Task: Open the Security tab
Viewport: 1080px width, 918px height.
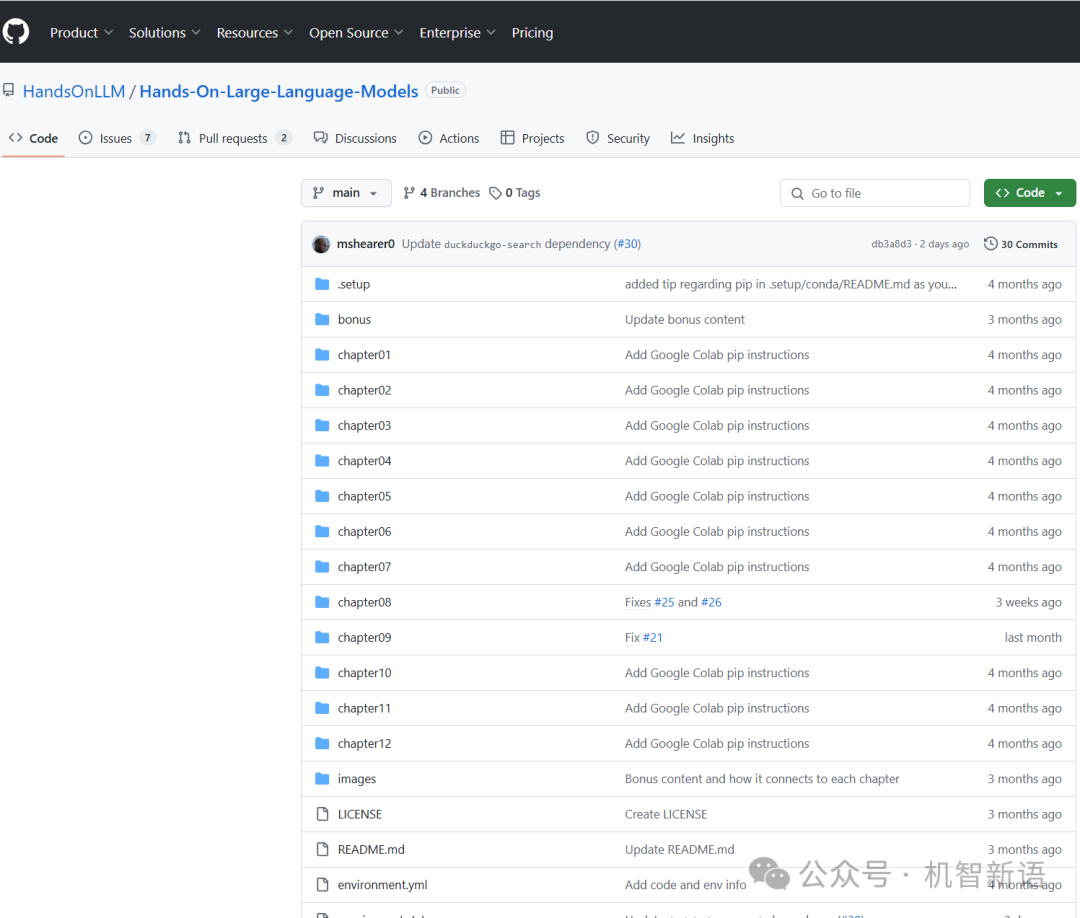Action: pyautogui.click(x=618, y=138)
